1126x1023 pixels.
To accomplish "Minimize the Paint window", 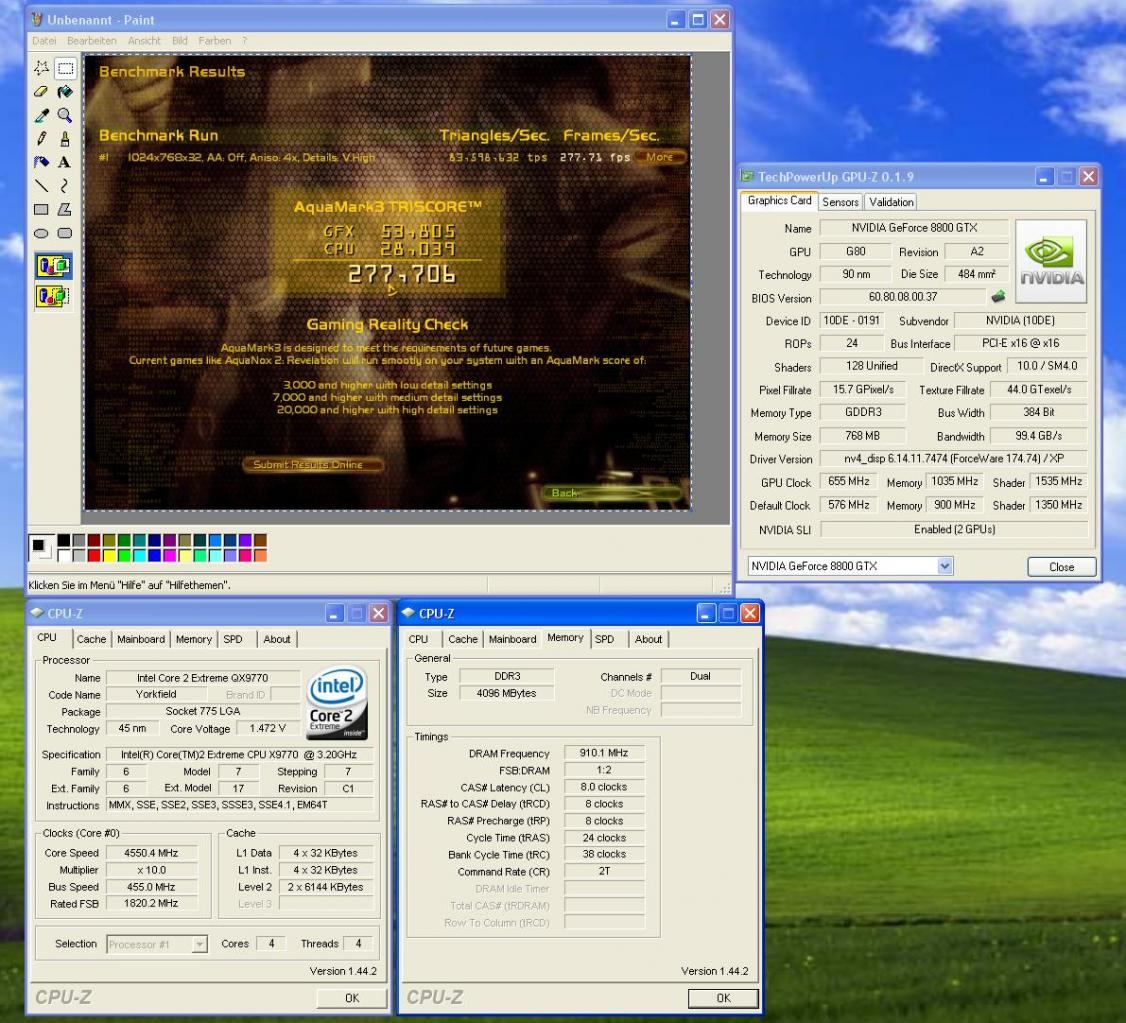I will click(x=675, y=19).
